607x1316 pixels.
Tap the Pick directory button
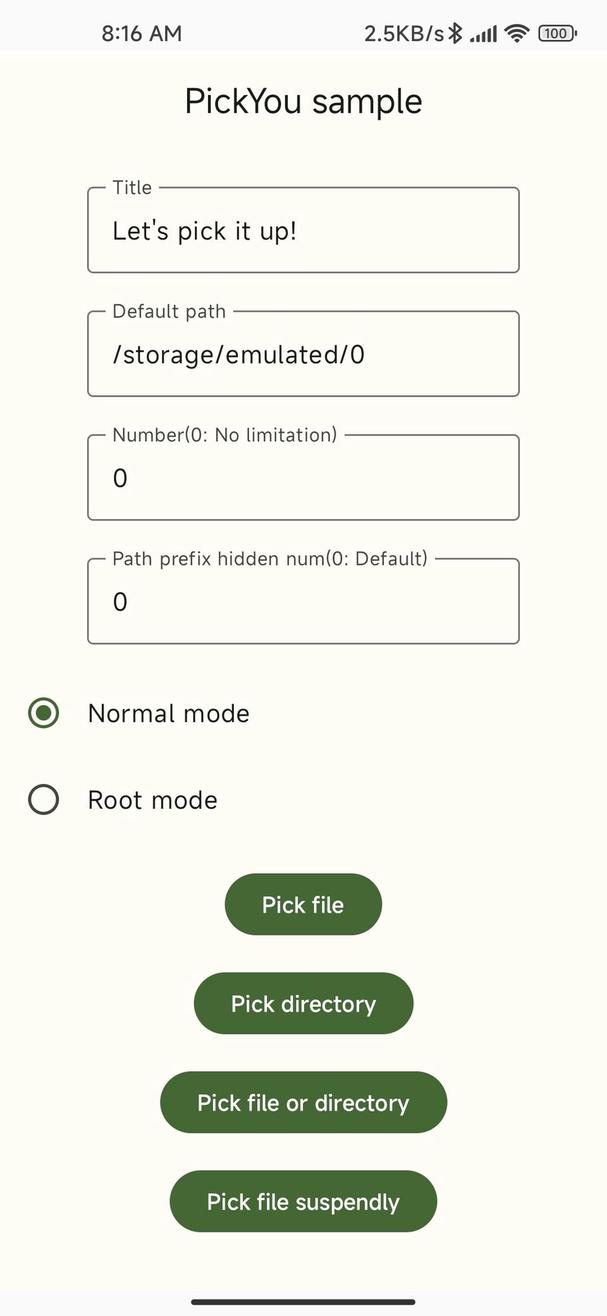(303, 1003)
